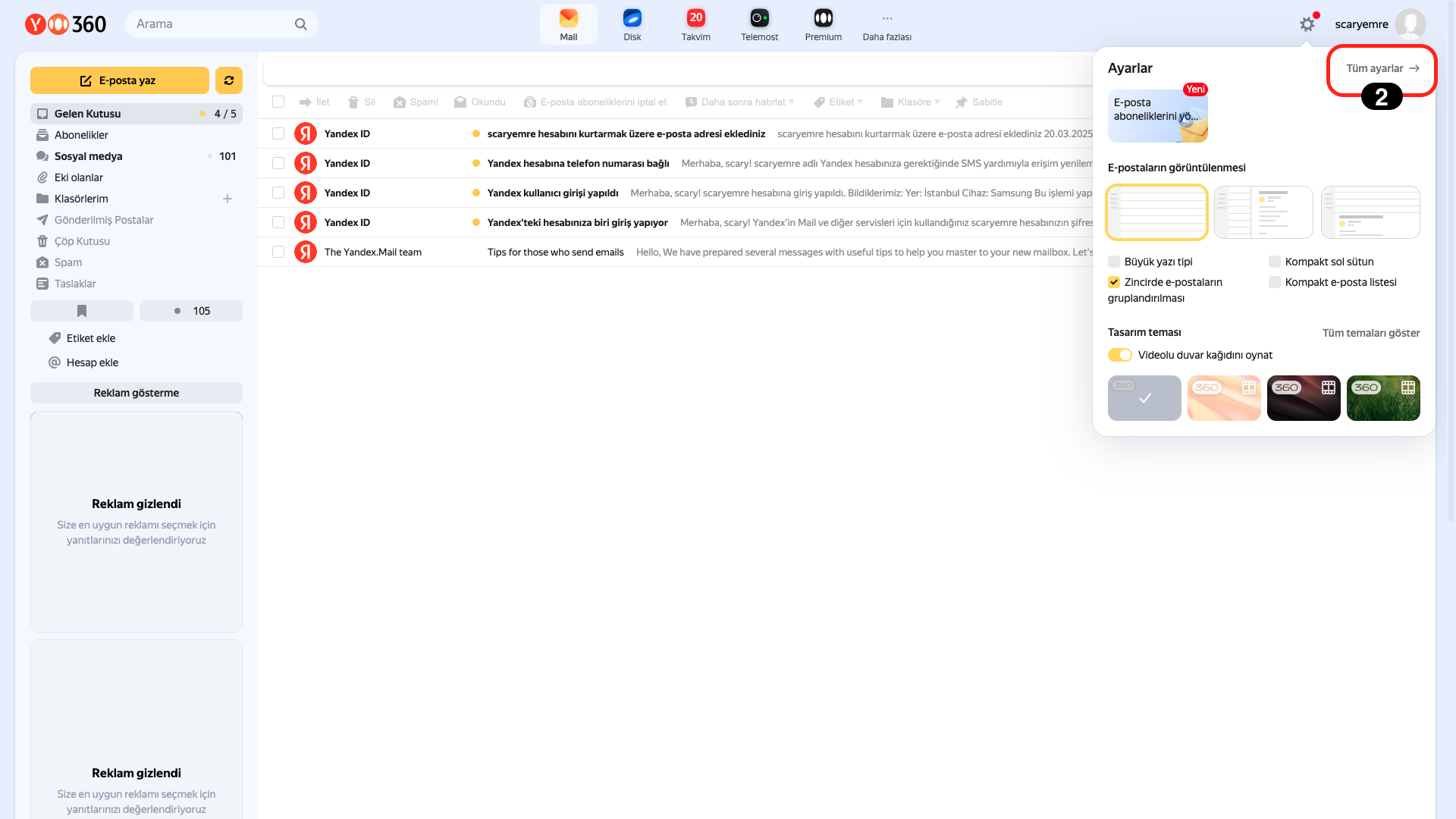This screenshot has height=819, width=1456.
Task: Select checkbox for Yandex.Mail team email
Action: pyautogui.click(x=278, y=252)
